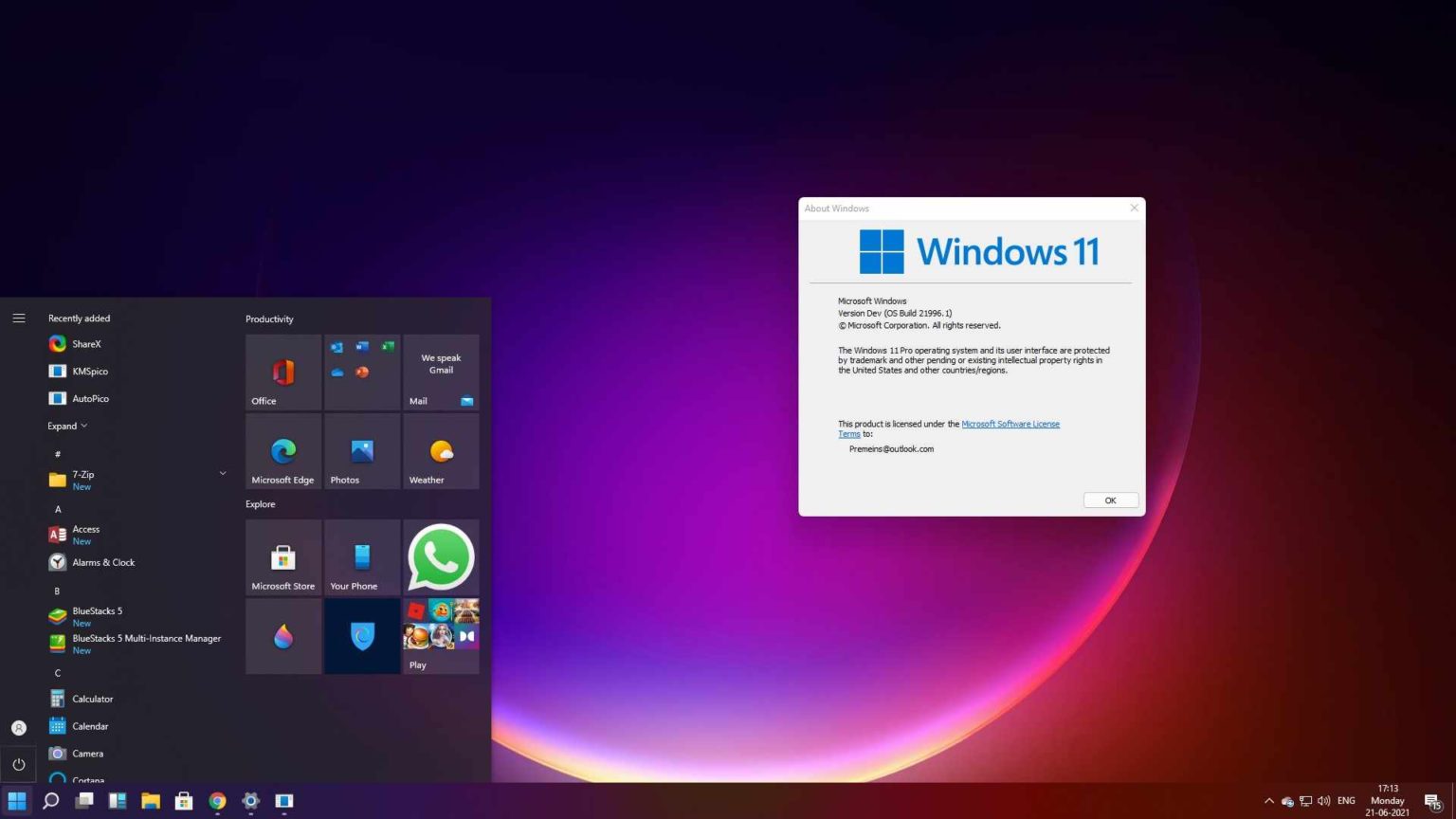
Task: Launch Microsoft Edge from the Start menu
Action: click(282, 451)
